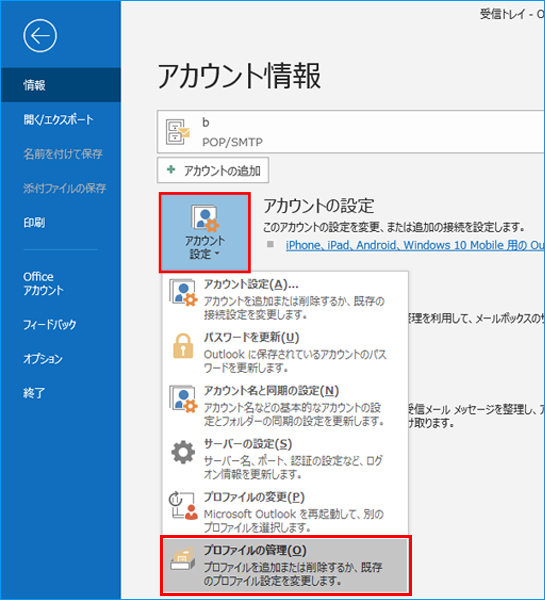Click the green plus icon for adding account
This screenshot has width=545, height=600.
(x=171, y=170)
